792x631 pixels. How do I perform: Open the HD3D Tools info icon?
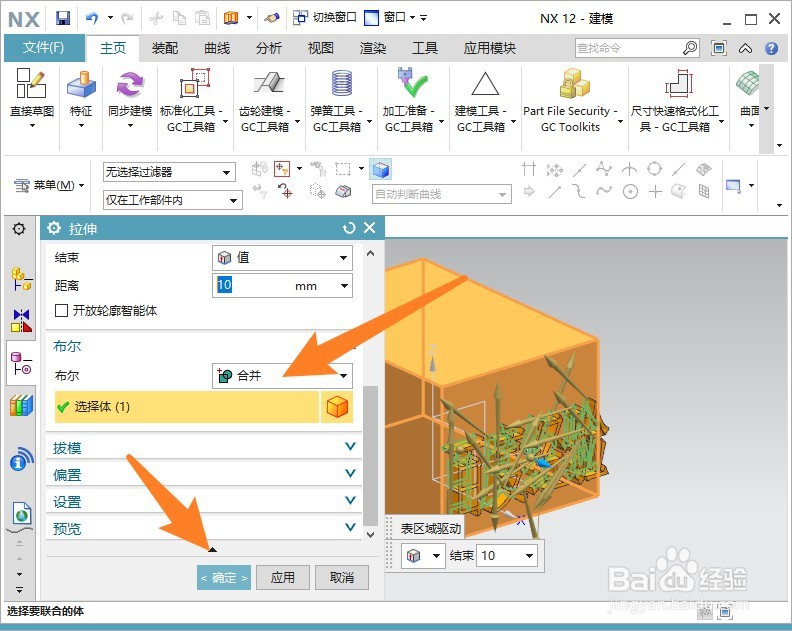click(x=21, y=459)
